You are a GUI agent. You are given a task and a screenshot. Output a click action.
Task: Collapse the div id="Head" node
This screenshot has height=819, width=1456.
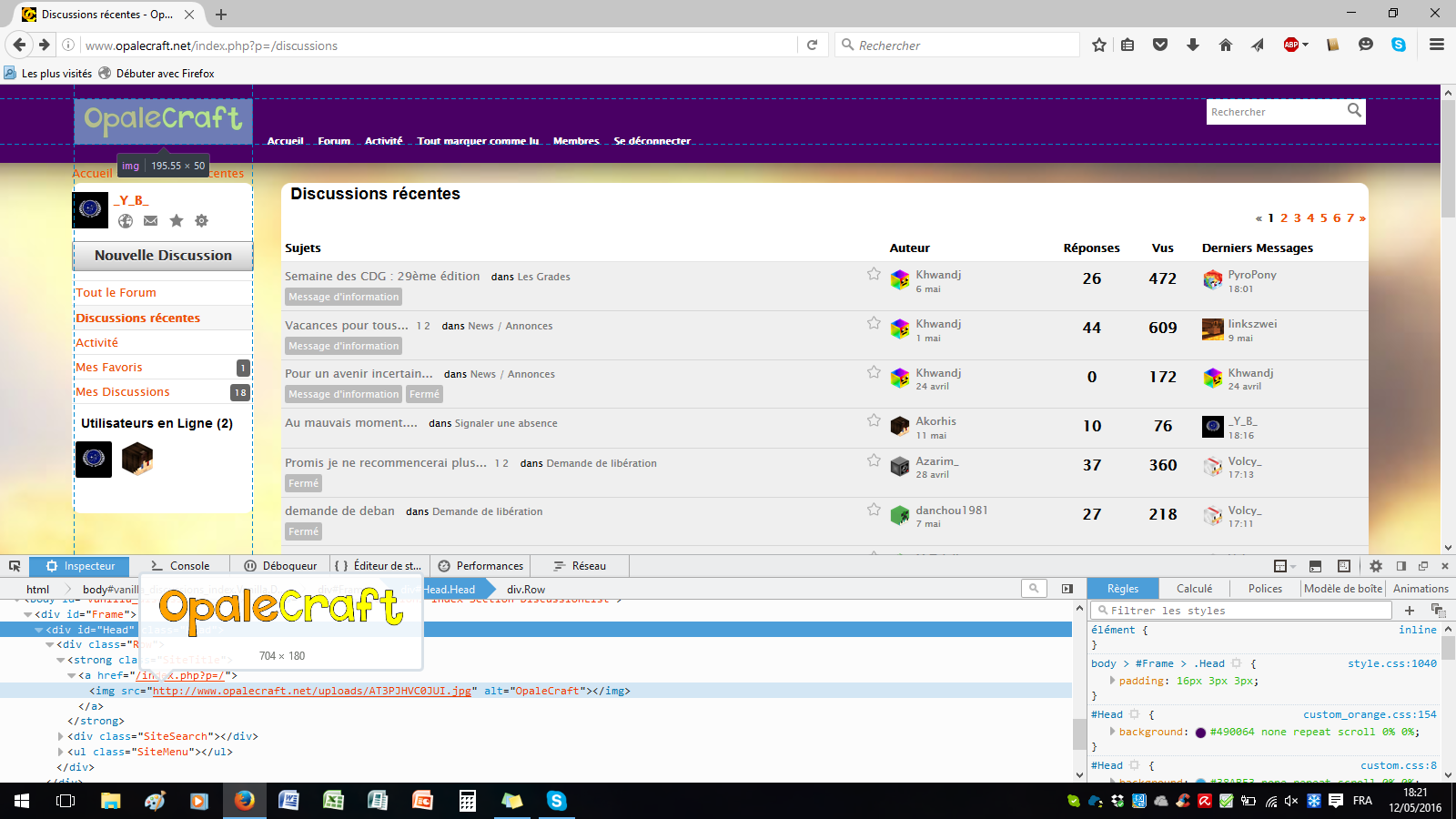click(39, 630)
